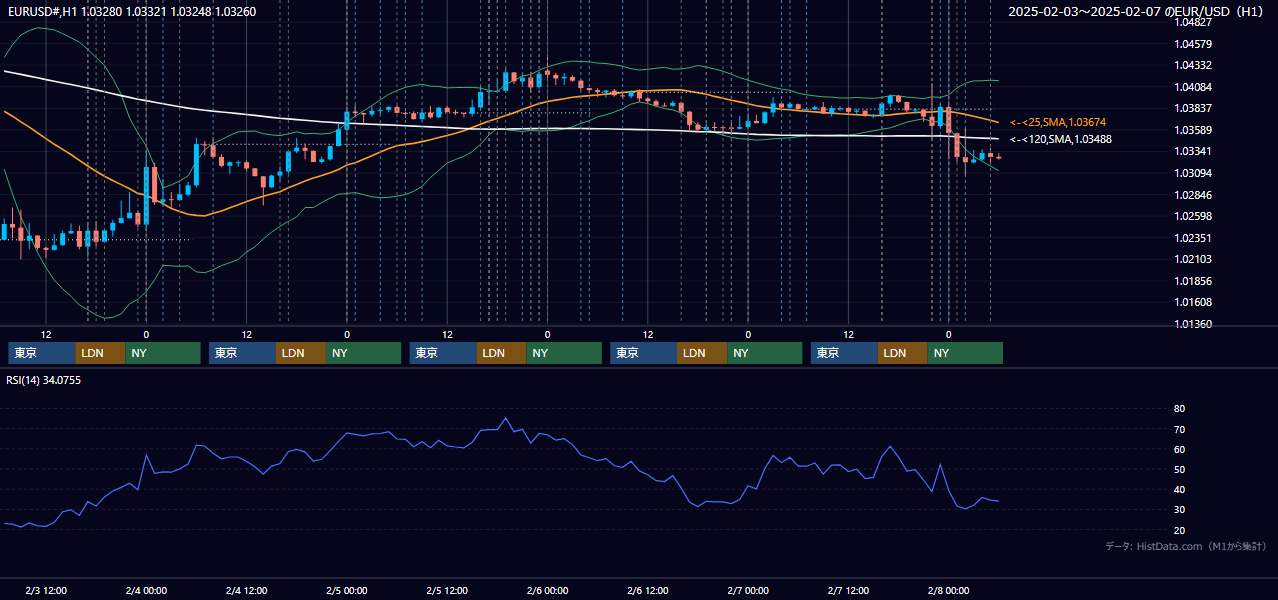Click price axis value 1.03341
This screenshot has height=600, width=1278.
[1193, 152]
